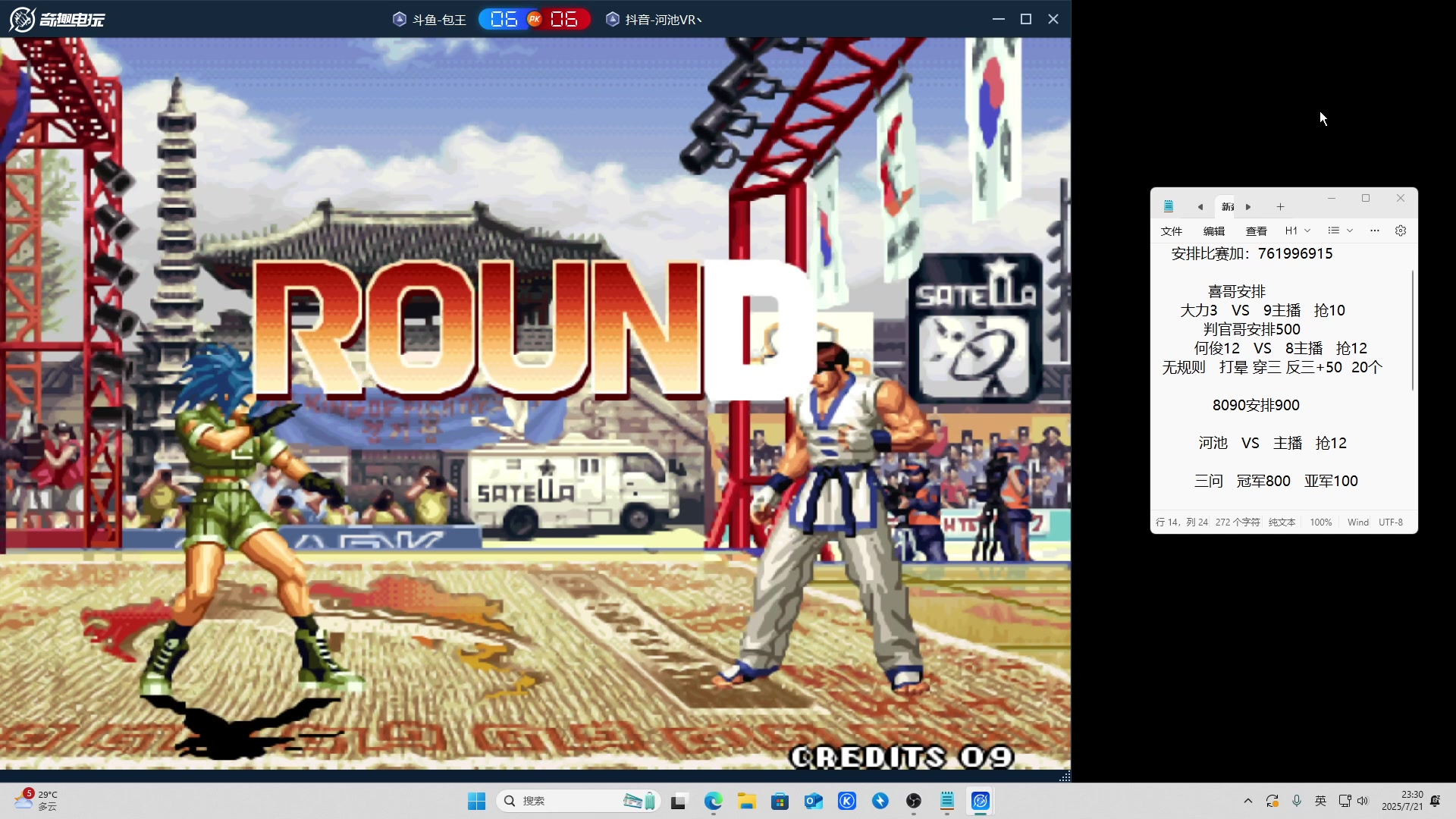Click the text line 安排比赛加: 761996915

1251,253
